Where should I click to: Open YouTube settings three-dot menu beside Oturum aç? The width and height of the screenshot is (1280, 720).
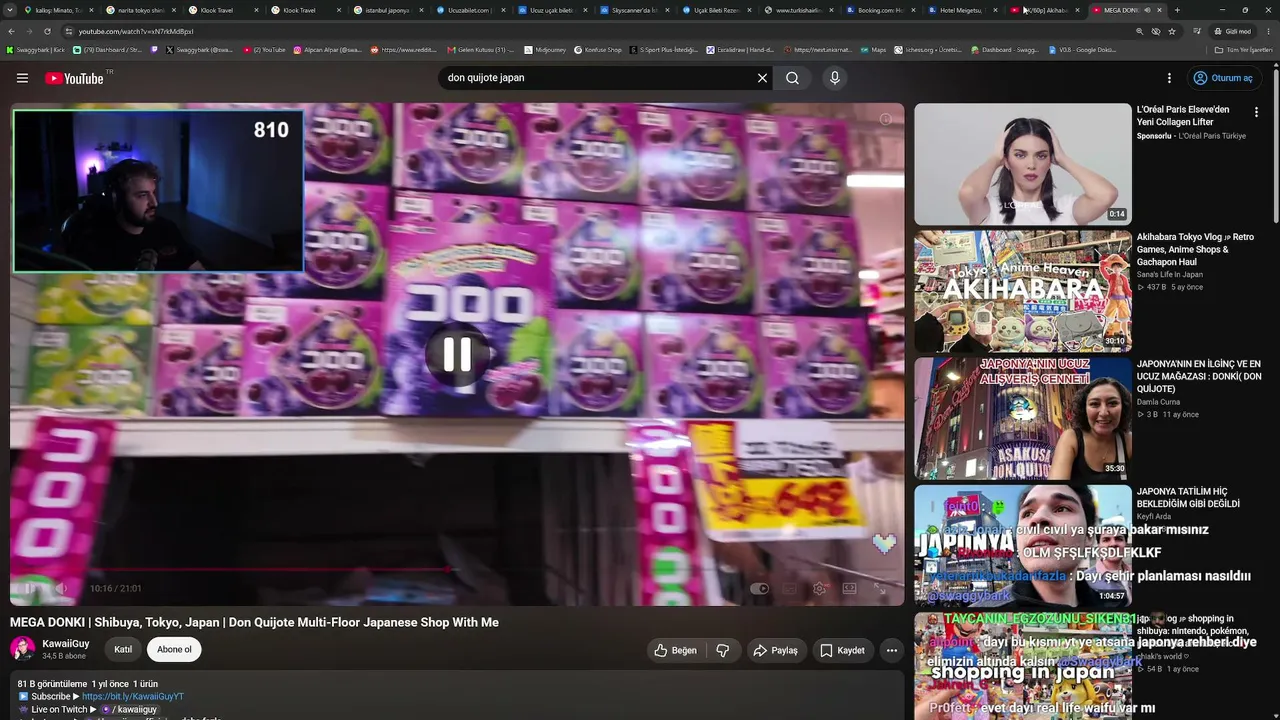point(1169,78)
